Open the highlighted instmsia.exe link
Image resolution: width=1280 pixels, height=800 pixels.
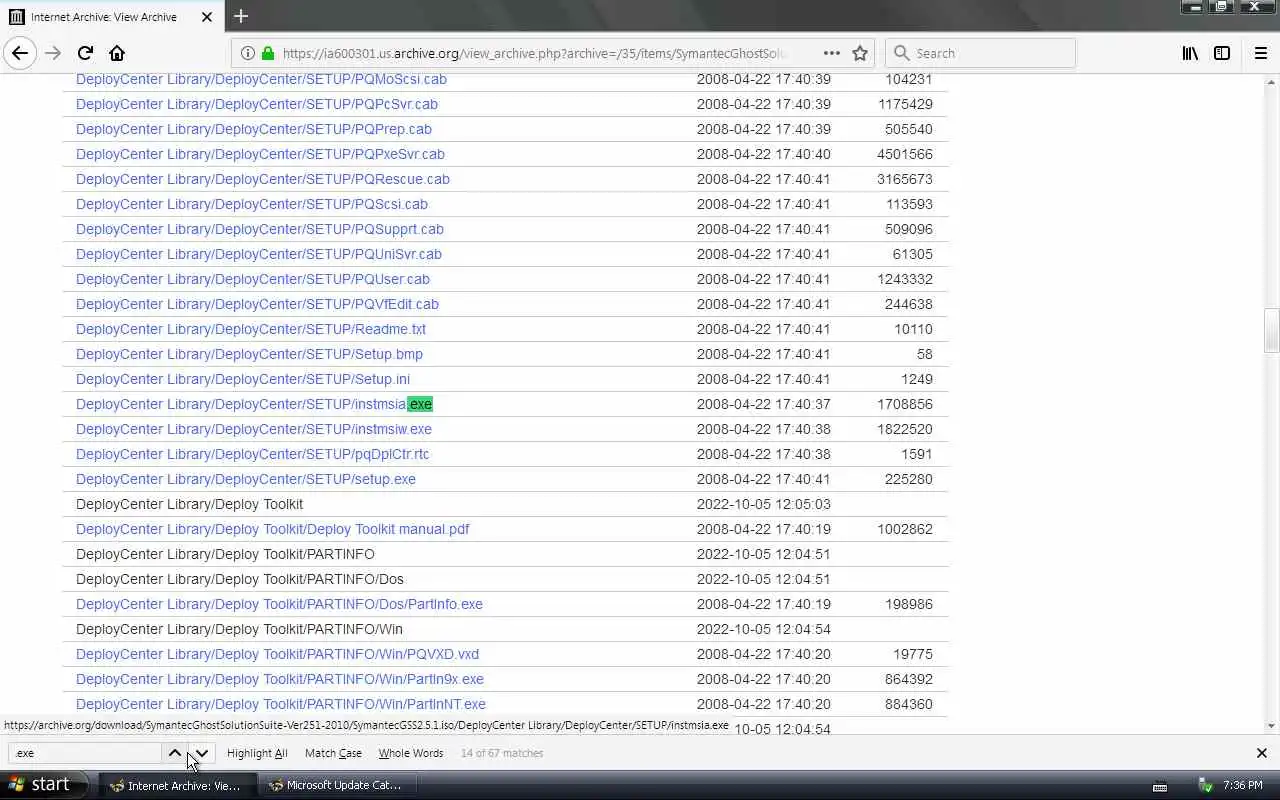[x=254, y=404]
